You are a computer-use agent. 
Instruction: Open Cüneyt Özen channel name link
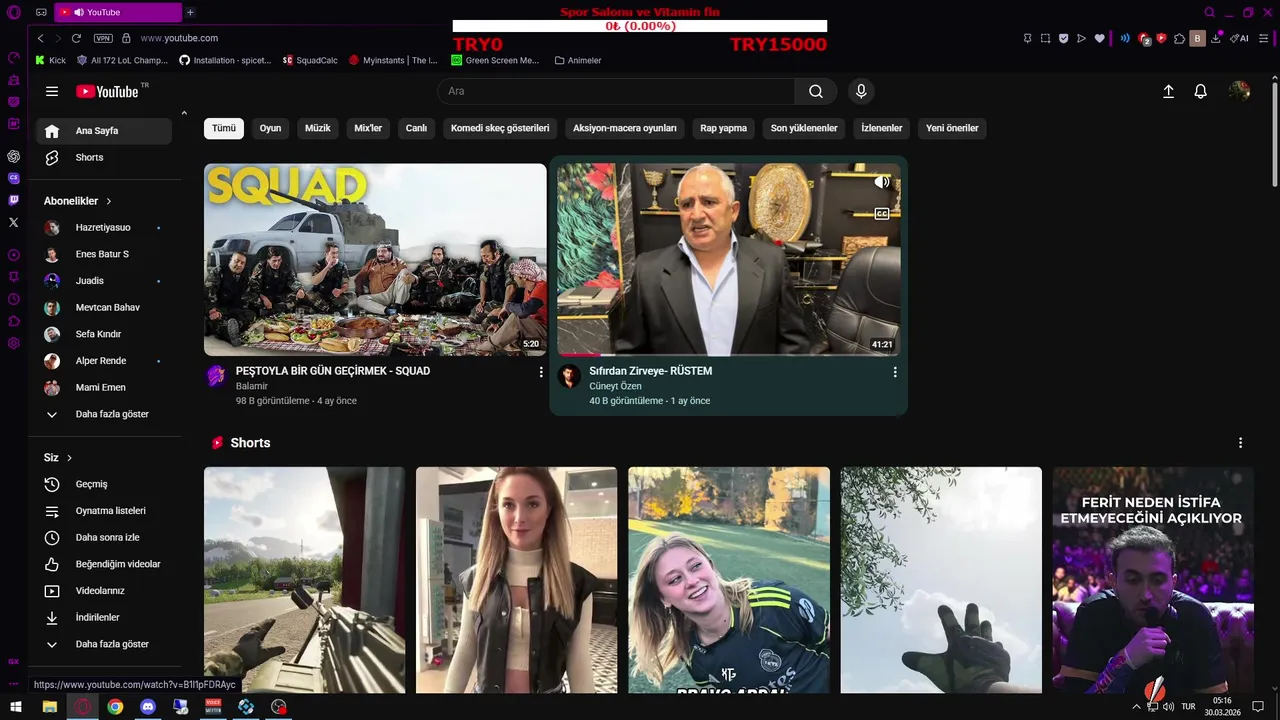(x=615, y=386)
